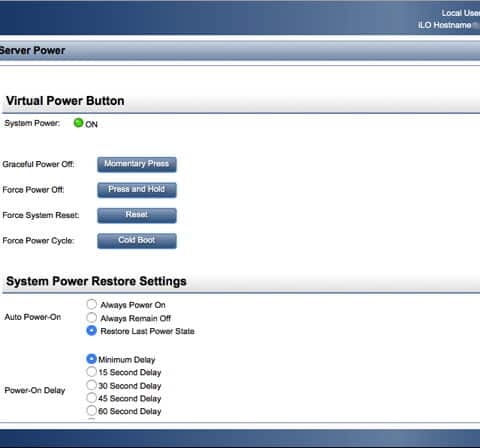The width and height of the screenshot is (480, 448).
Task: Select Restore Last Power State option
Action: click(x=92, y=330)
